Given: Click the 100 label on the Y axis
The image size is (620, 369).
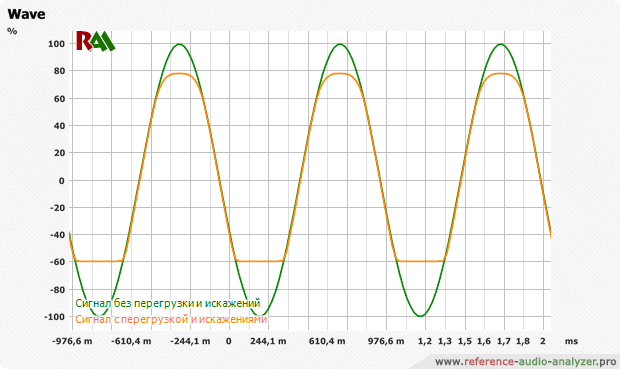Looking at the screenshot, I should pyautogui.click(x=57, y=44).
